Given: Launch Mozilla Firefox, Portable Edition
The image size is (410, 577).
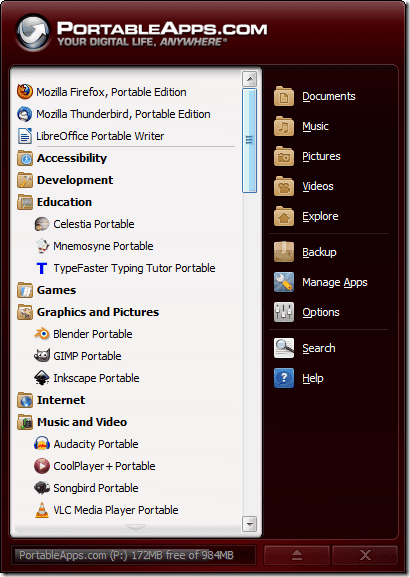Looking at the screenshot, I should [111, 92].
